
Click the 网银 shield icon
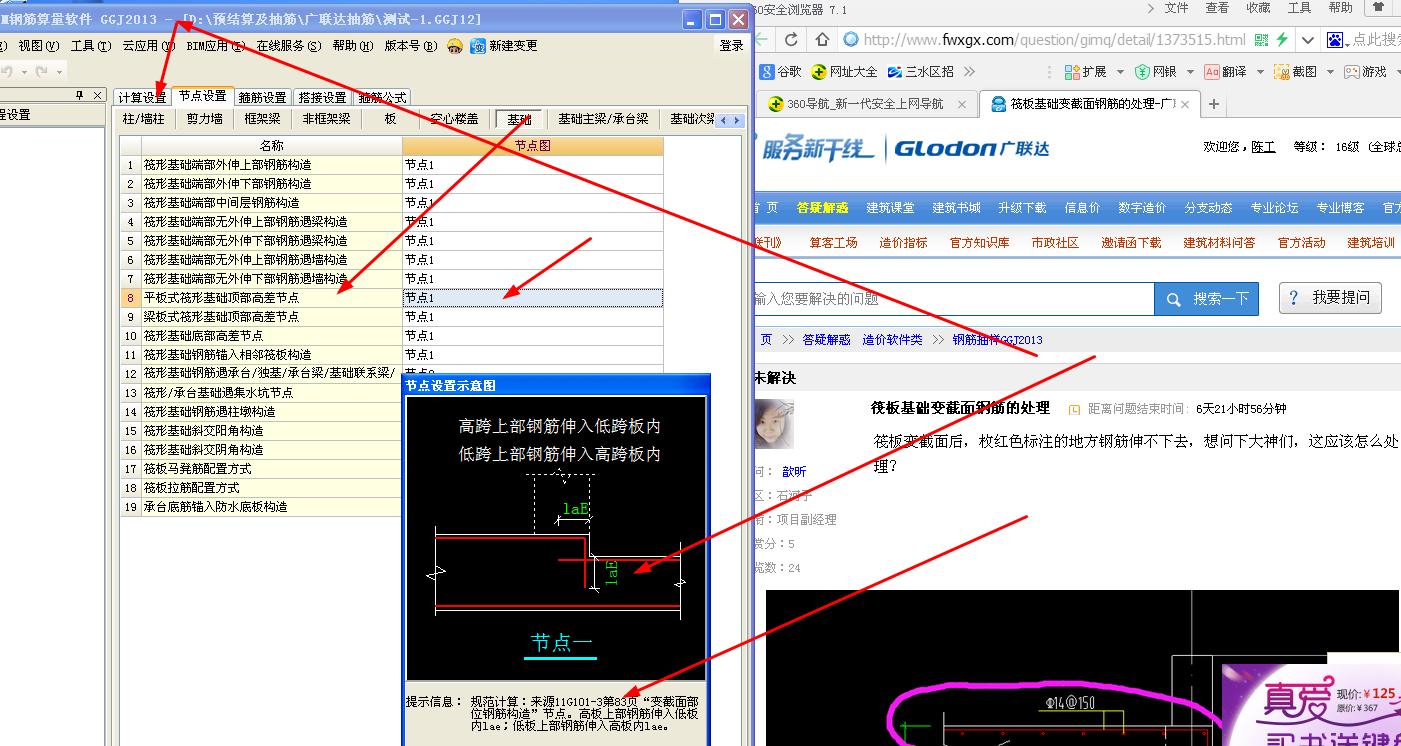pyautogui.click(x=1142, y=72)
